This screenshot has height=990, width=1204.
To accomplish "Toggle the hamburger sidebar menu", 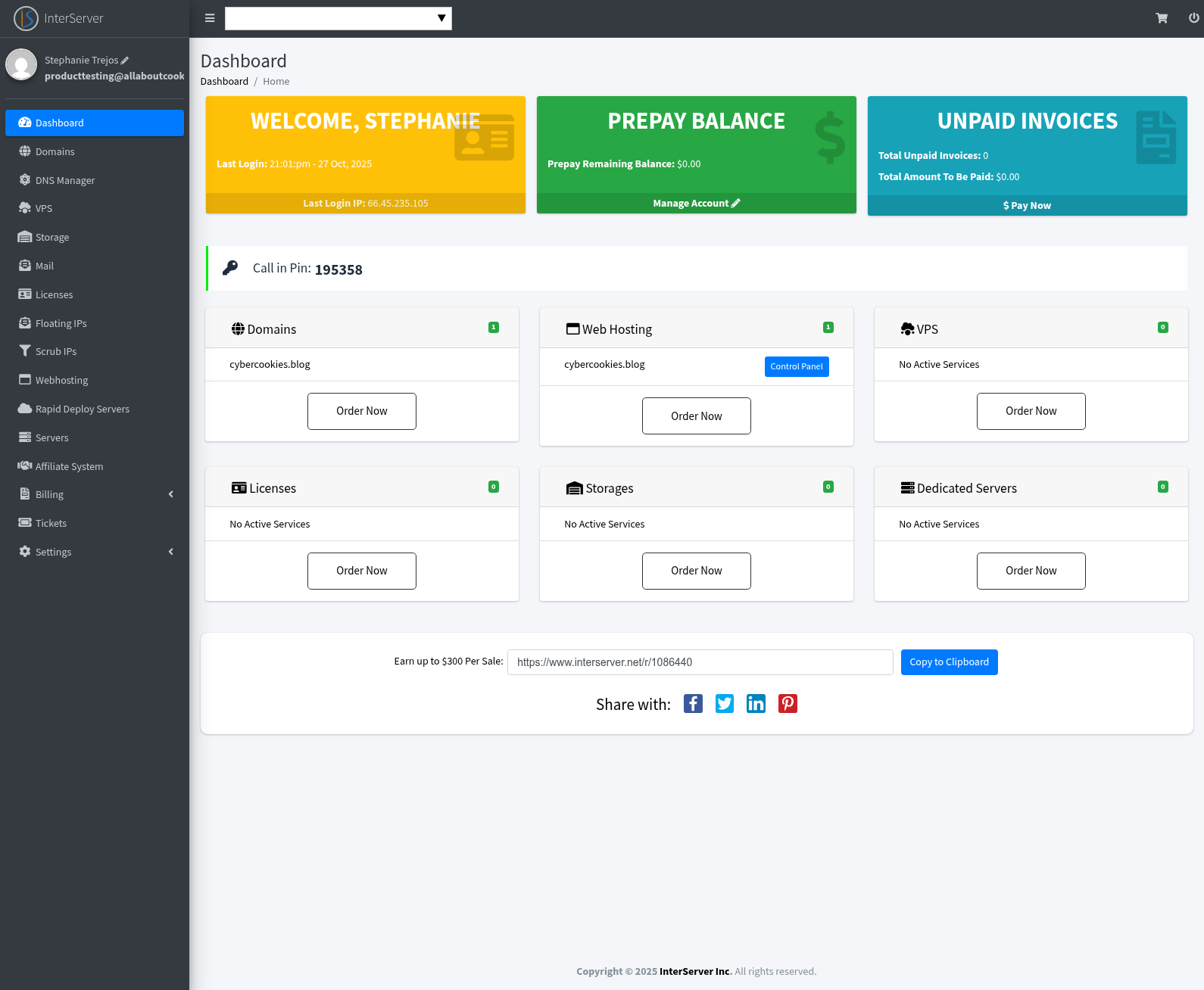I will click(x=210, y=18).
